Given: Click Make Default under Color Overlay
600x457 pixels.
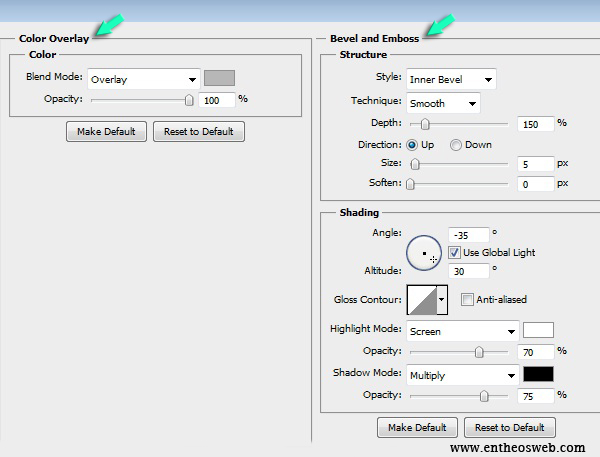Looking at the screenshot, I should point(107,131).
